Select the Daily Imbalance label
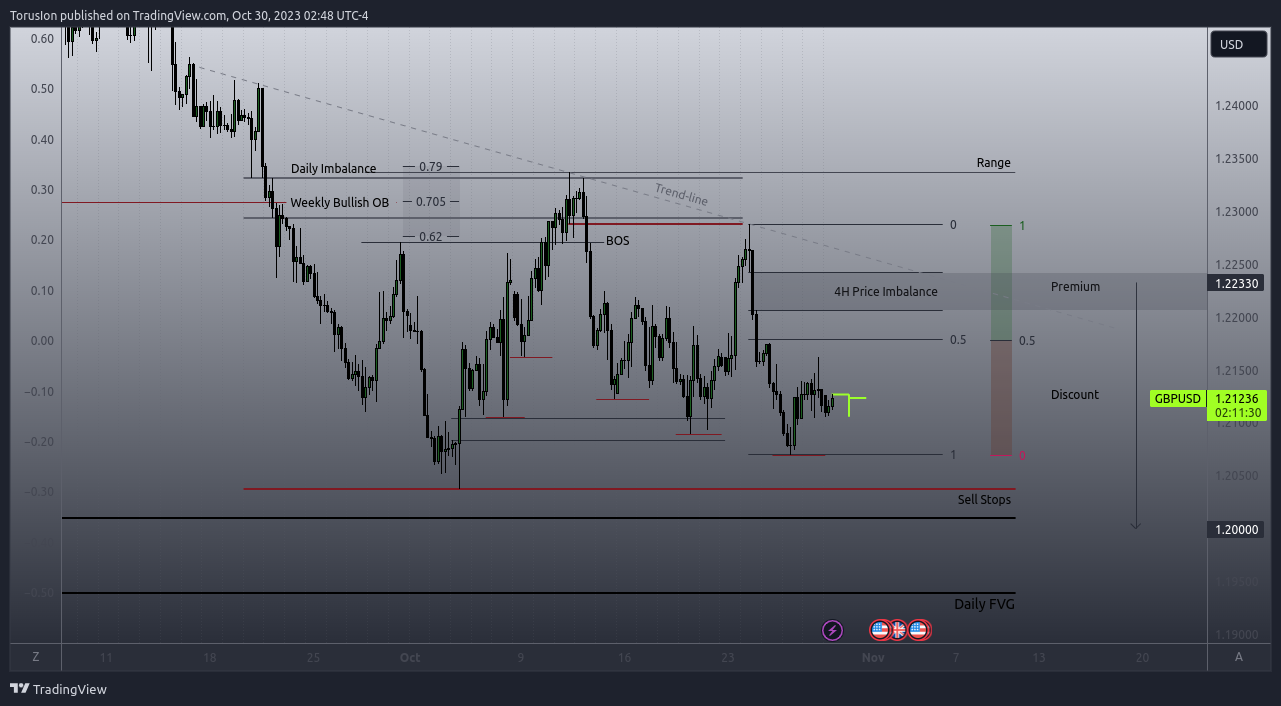The width and height of the screenshot is (1281, 706). pyautogui.click(x=334, y=169)
